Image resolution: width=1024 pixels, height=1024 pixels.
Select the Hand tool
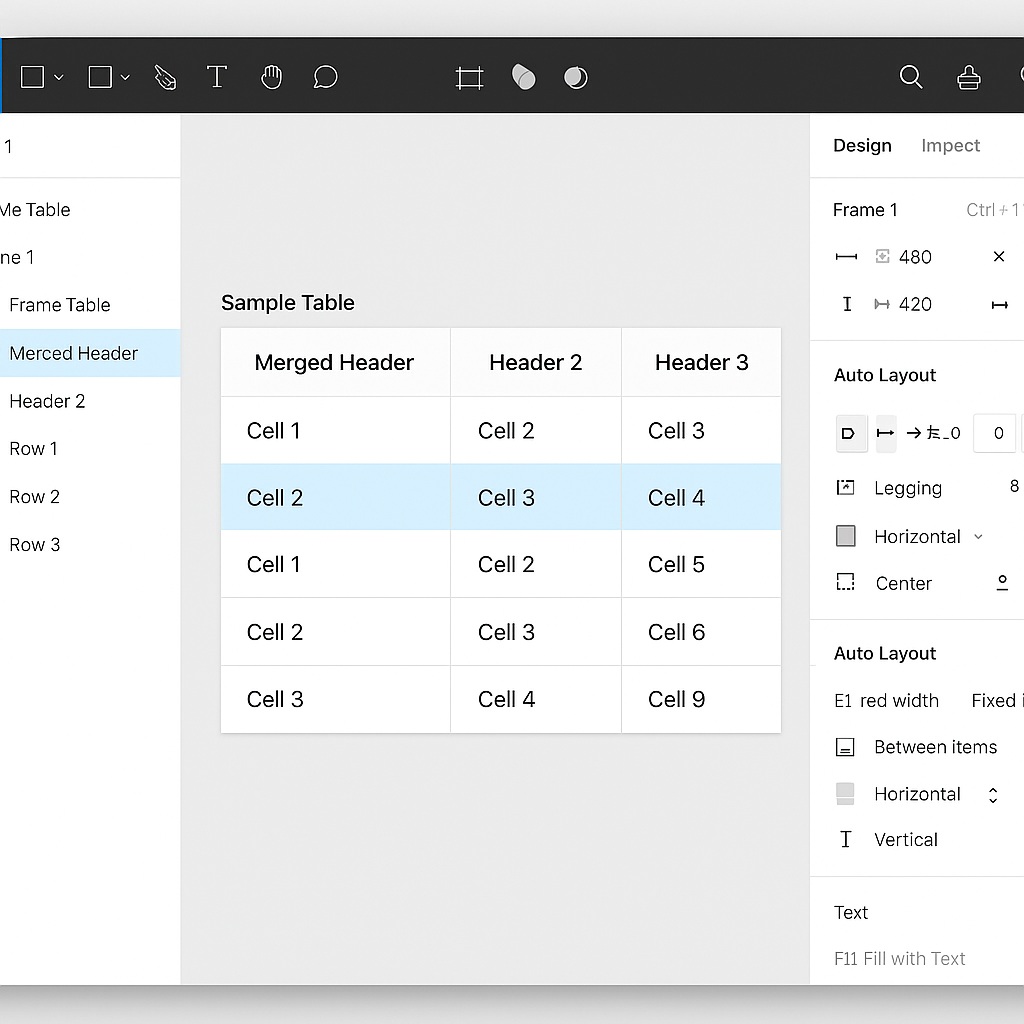271,76
